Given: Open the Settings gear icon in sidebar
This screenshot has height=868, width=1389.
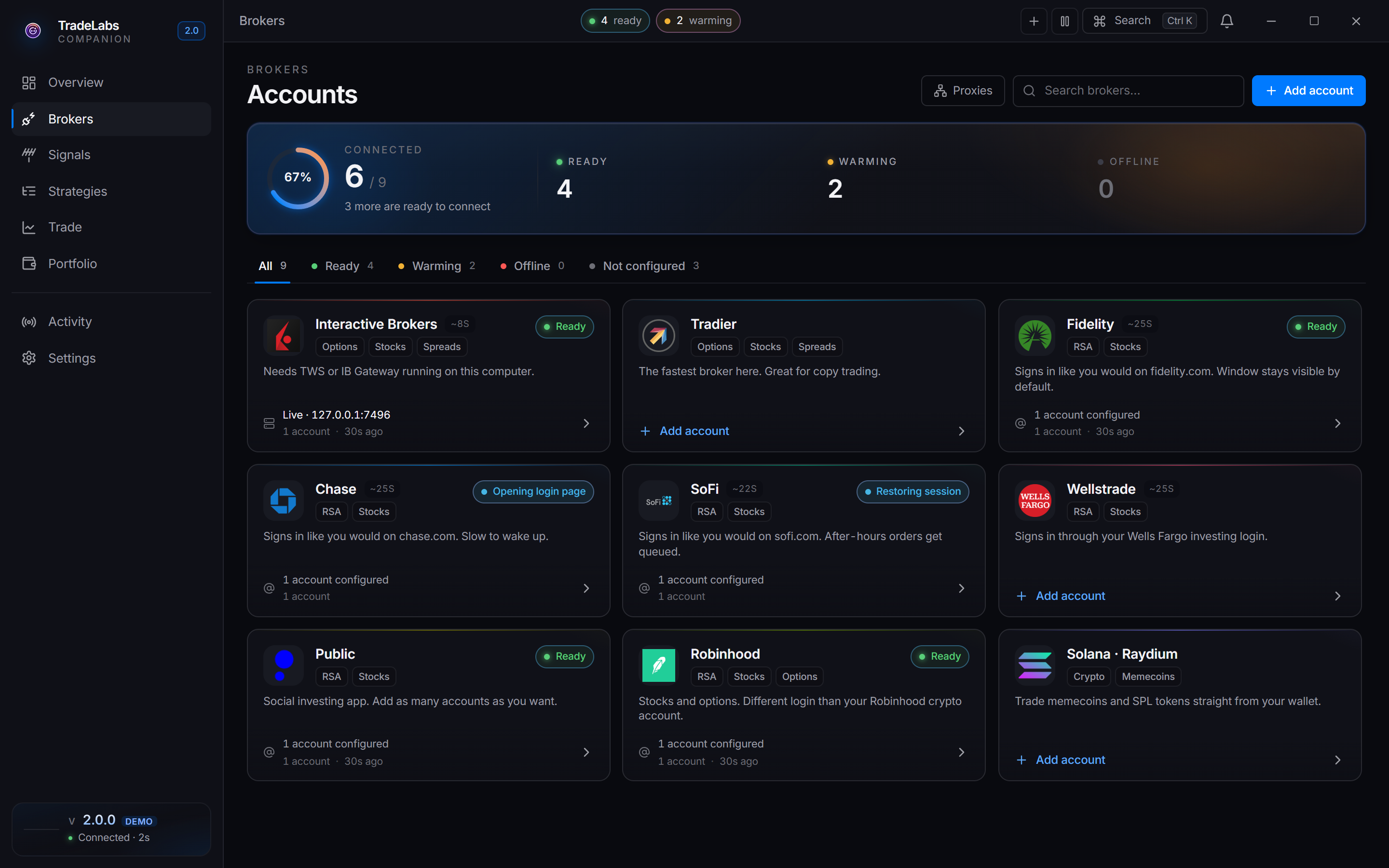Looking at the screenshot, I should 29,358.
